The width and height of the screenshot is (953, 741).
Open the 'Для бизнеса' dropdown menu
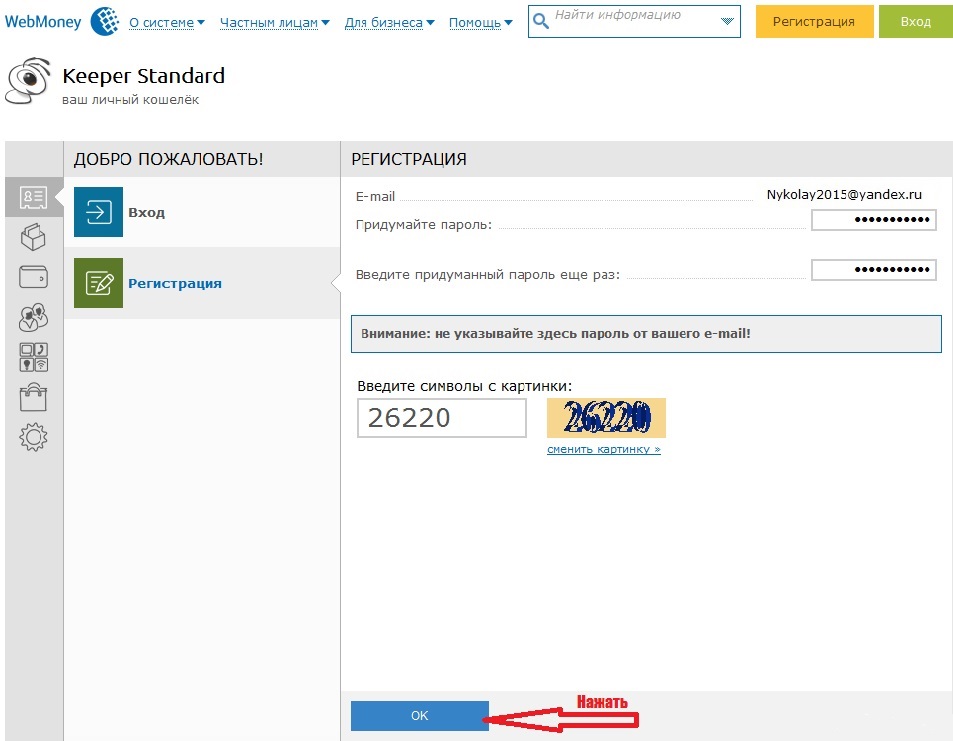click(x=389, y=23)
